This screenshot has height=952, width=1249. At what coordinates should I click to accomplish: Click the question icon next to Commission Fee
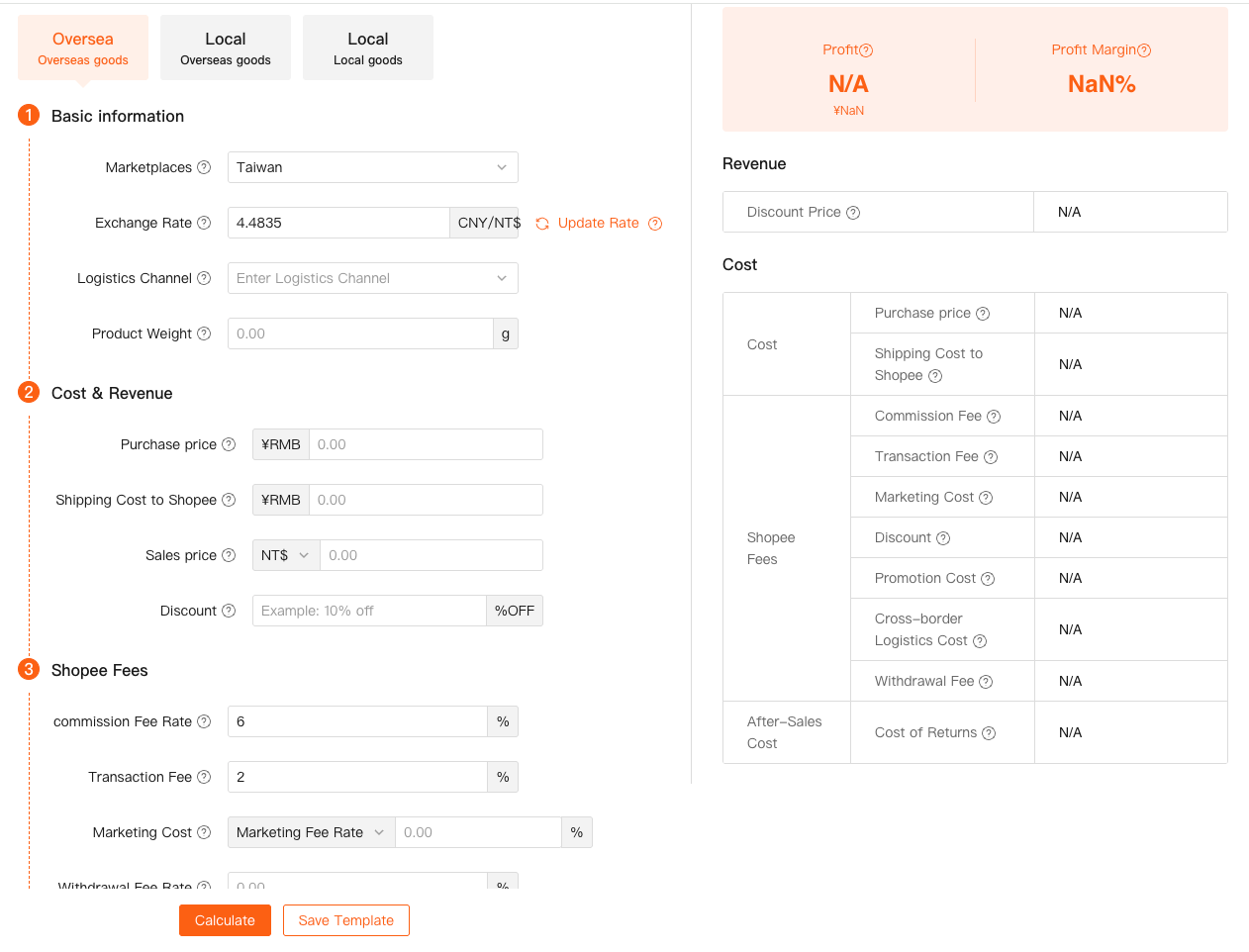[x=994, y=417]
